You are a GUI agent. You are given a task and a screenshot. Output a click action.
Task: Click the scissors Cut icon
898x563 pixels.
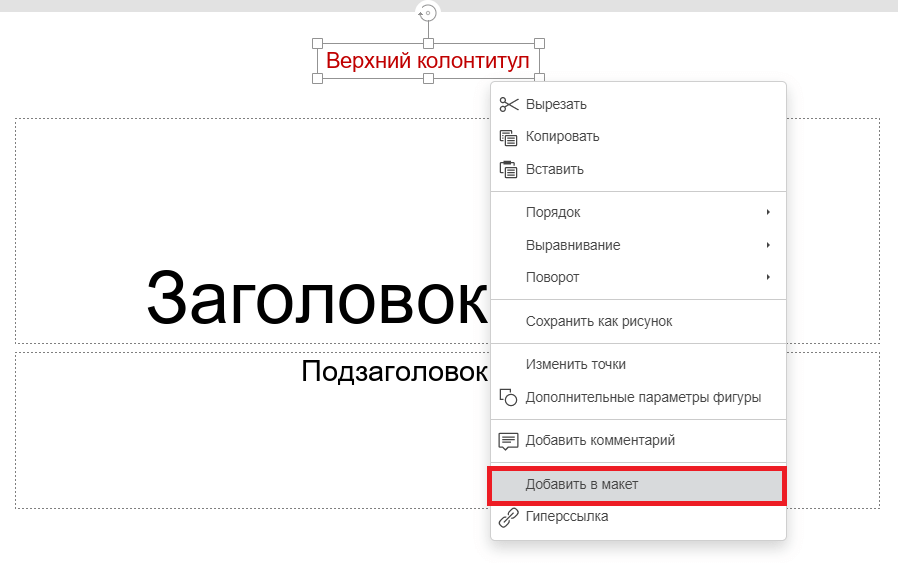click(509, 104)
